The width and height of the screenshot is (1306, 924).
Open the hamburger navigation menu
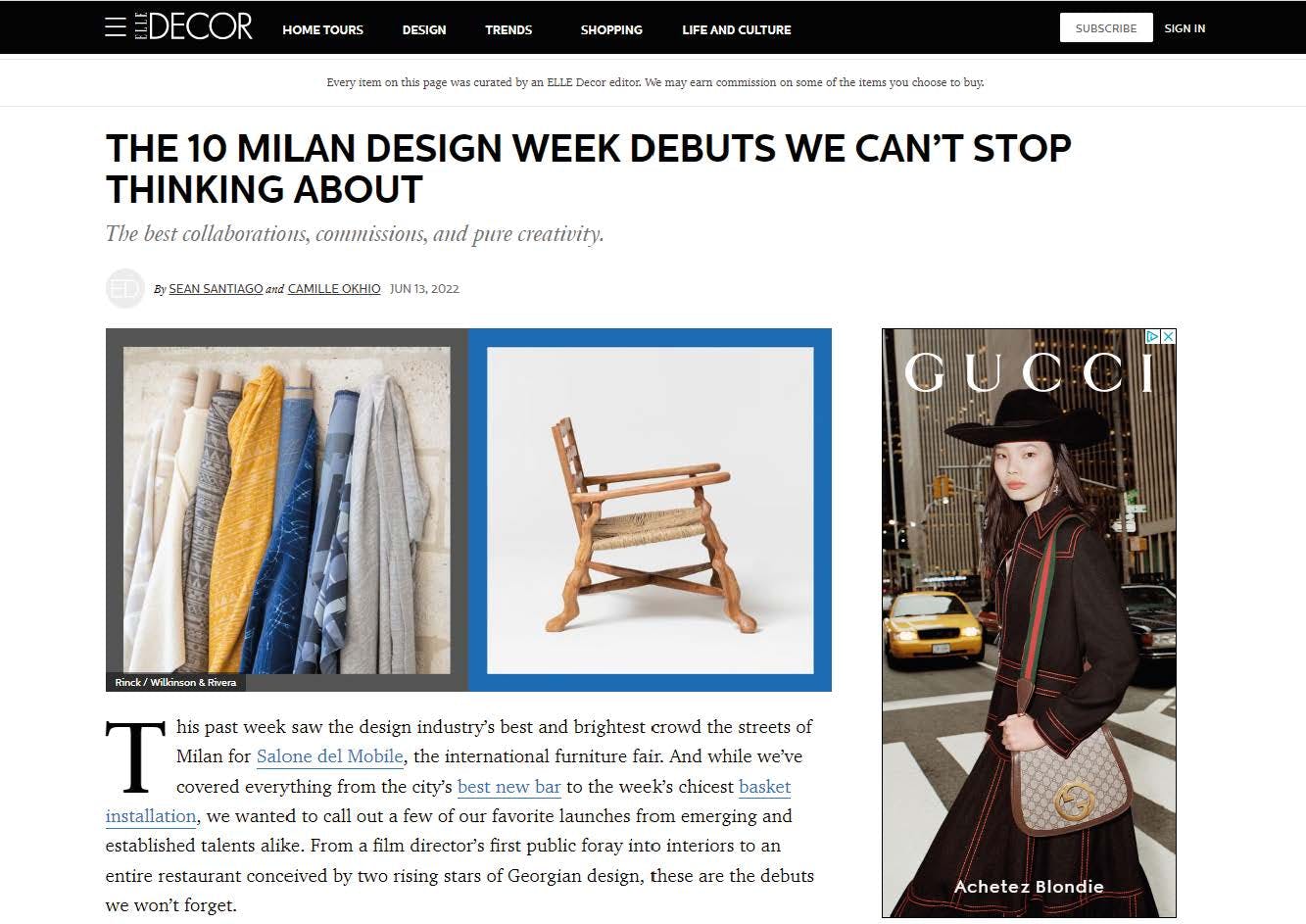[115, 27]
